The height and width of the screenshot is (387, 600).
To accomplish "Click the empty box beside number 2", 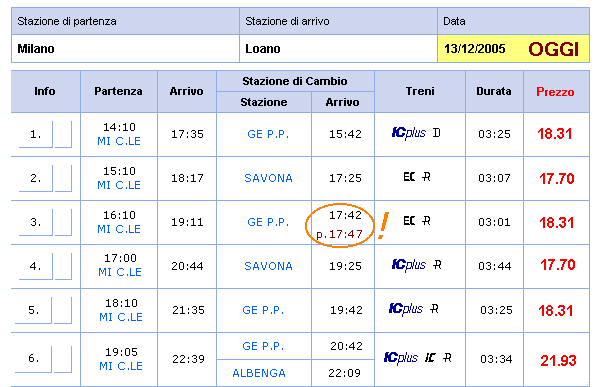I will pyautogui.click(x=63, y=178).
